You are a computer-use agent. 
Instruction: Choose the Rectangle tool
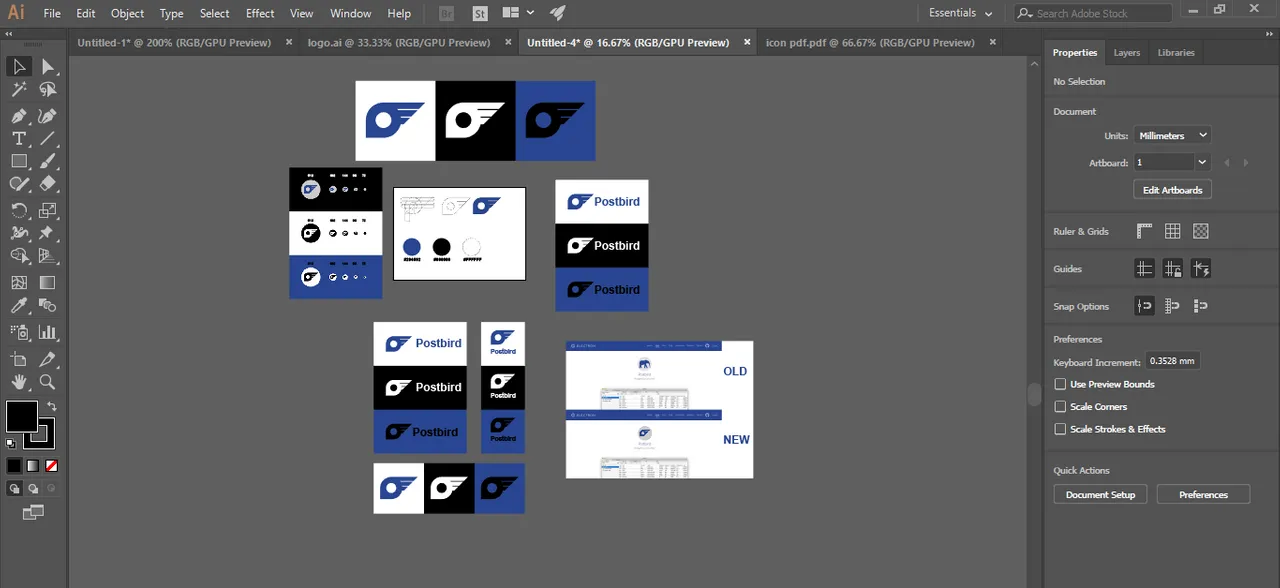(19, 161)
